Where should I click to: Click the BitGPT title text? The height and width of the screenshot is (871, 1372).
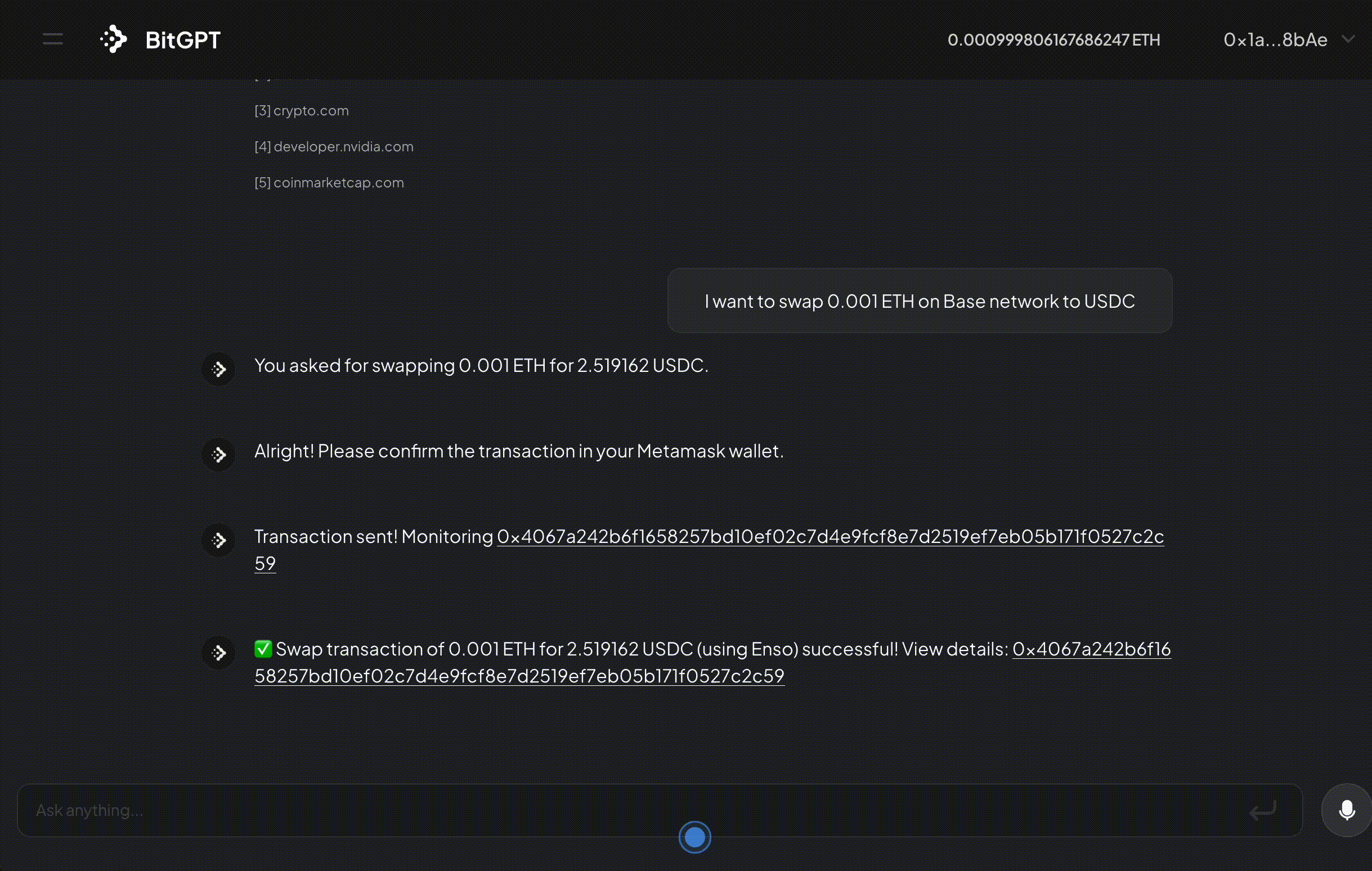click(183, 40)
